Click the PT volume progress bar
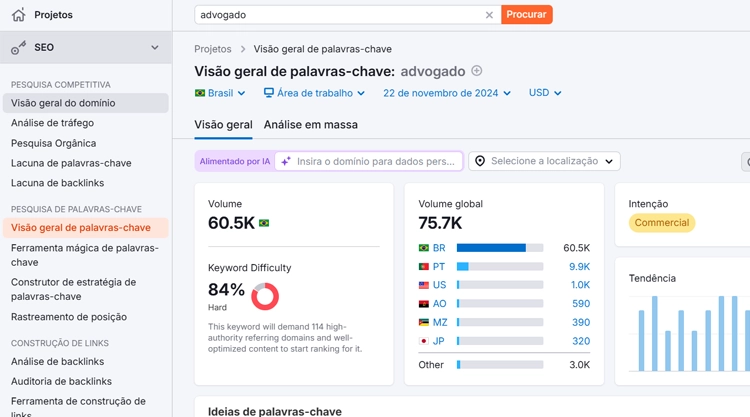Image resolution: width=750 pixels, height=417 pixels. pos(500,266)
